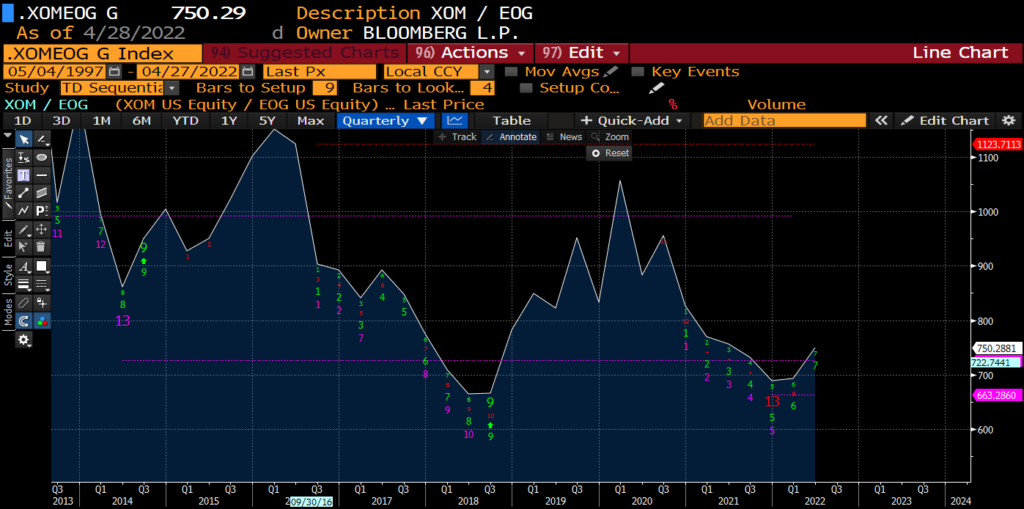This screenshot has width=1024, height=509.
Task: Click the start date field 05/04/1997
Action: 54,72
